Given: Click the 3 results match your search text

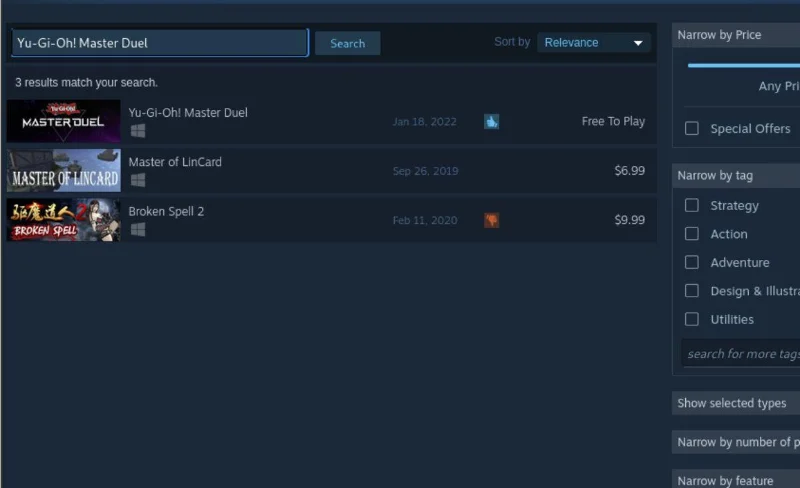Looking at the screenshot, I should [x=86, y=83].
